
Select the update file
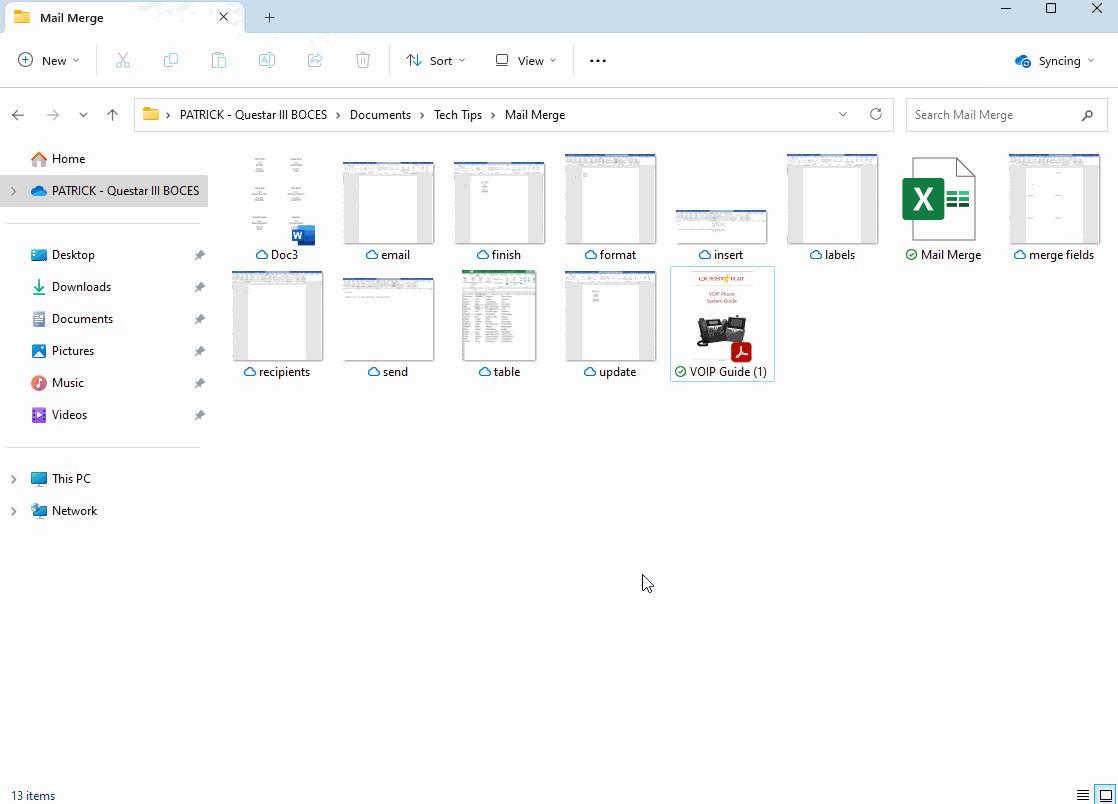[x=610, y=324]
